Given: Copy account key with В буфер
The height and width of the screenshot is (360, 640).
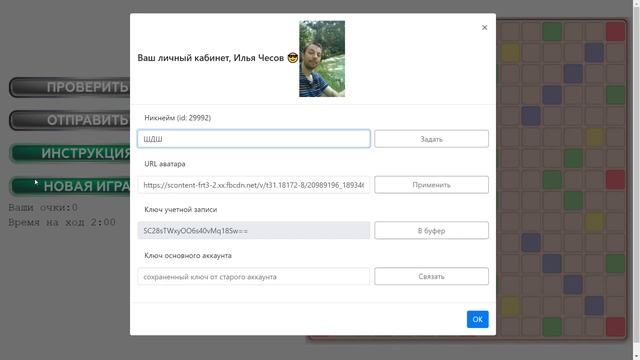Looking at the screenshot, I should tap(431, 231).
